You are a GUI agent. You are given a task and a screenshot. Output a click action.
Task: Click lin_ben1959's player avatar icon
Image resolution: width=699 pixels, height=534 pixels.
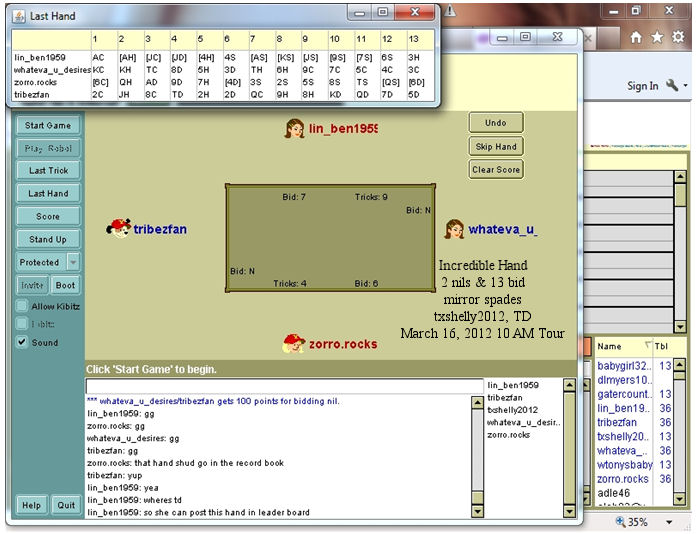(294, 129)
